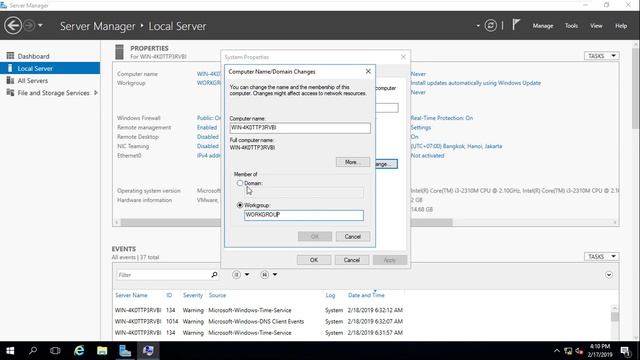
Task: Click the Bangkok, Hanoi, Jakarta time zone link
Action: 456,146
